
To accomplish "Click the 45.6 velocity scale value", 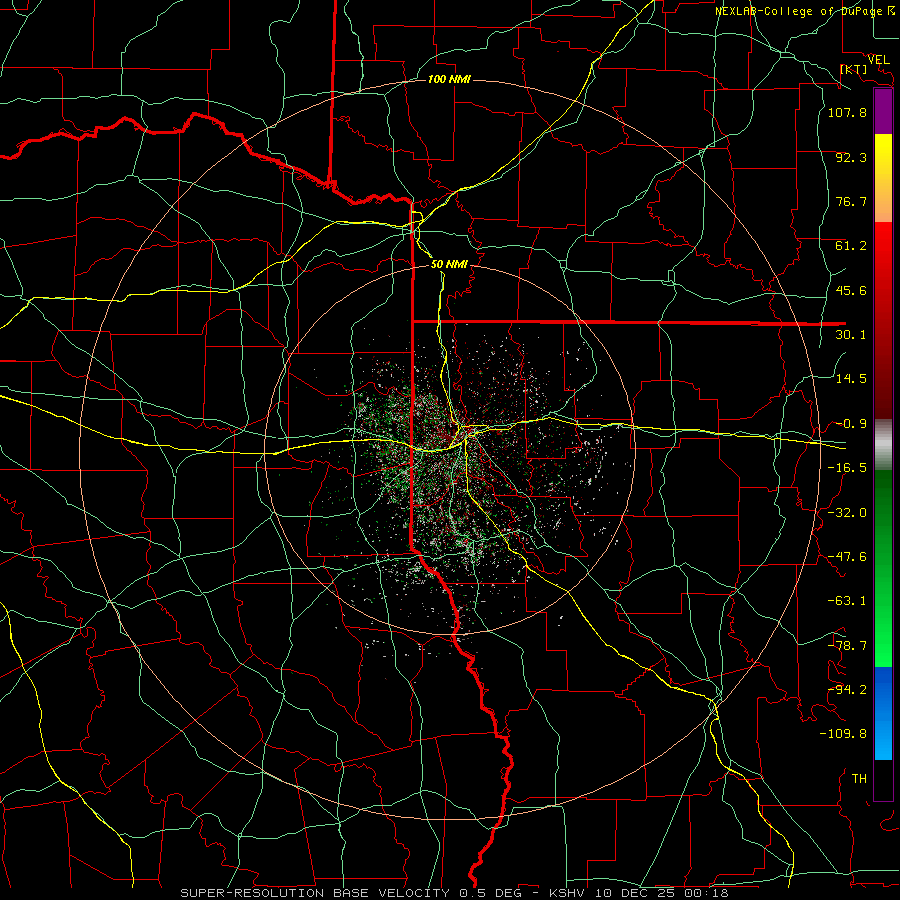I will 851,290.
